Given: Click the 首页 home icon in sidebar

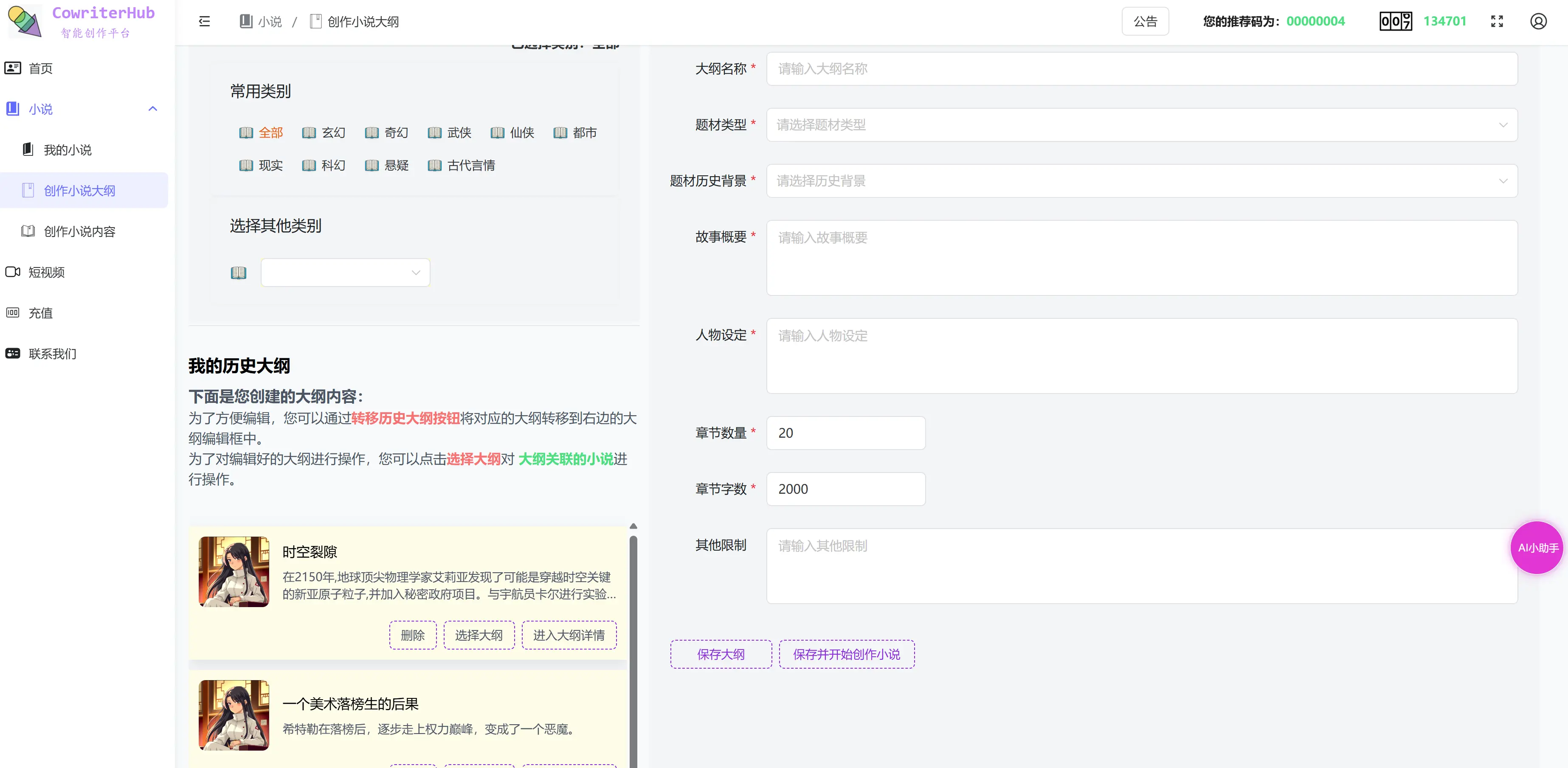Looking at the screenshot, I should click(13, 68).
